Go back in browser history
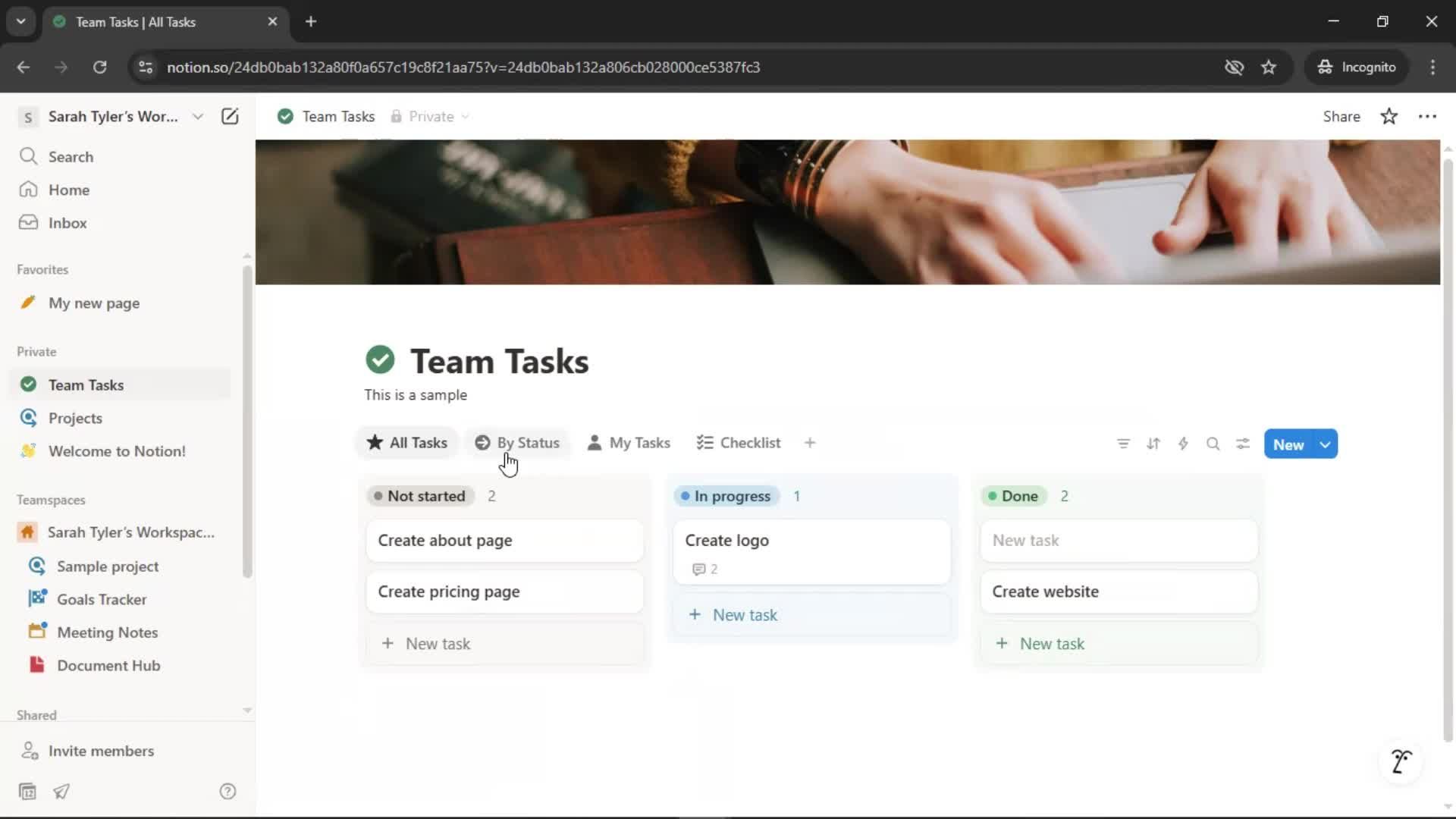This screenshot has width=1456, height=819. pos(23,67)
